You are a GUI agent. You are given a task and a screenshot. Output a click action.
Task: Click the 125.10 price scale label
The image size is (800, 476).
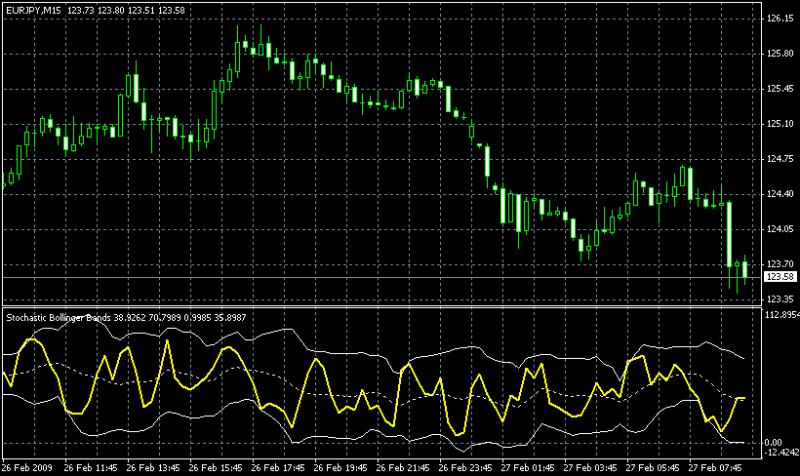tap(780, 124)
